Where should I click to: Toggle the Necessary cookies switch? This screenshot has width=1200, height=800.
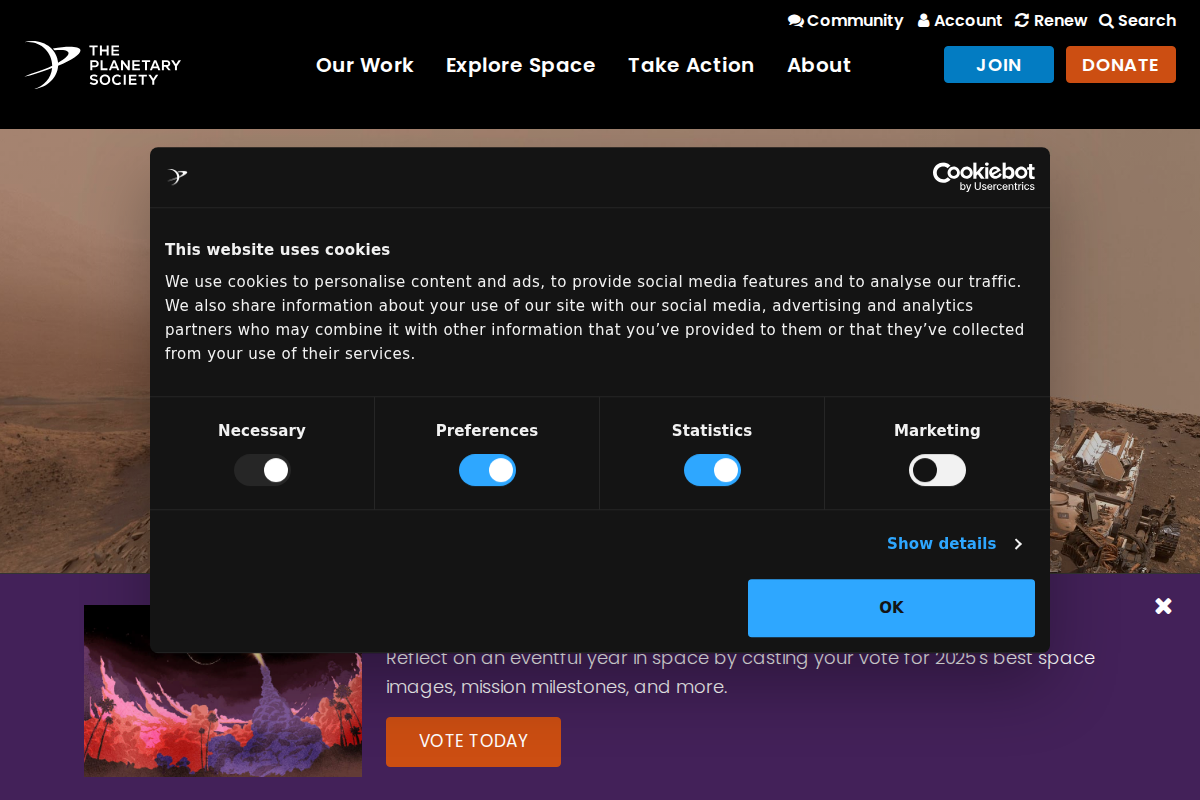tap(262, 470)
